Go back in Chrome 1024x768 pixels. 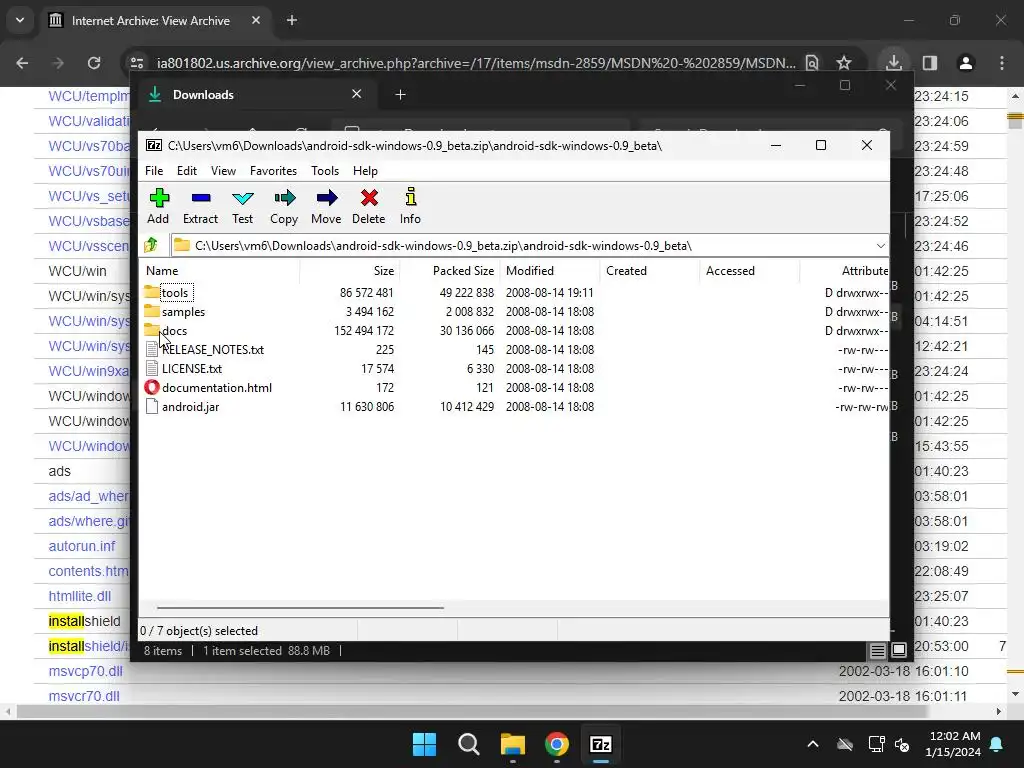point(22,63)
